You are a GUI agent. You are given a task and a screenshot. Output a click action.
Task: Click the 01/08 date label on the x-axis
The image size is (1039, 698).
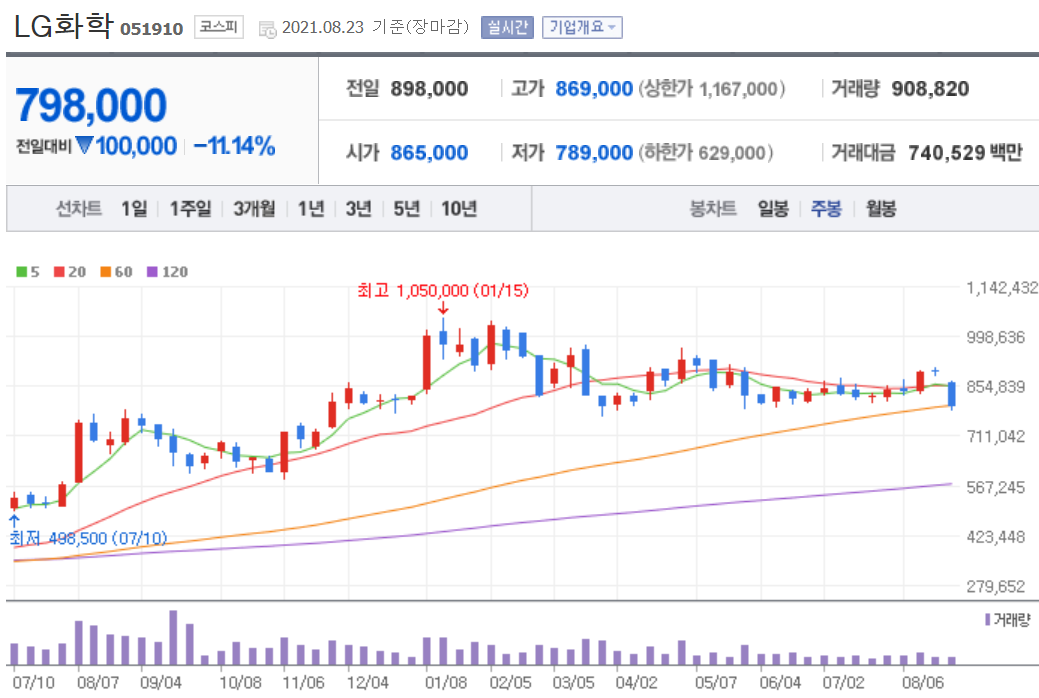(446, 682)
